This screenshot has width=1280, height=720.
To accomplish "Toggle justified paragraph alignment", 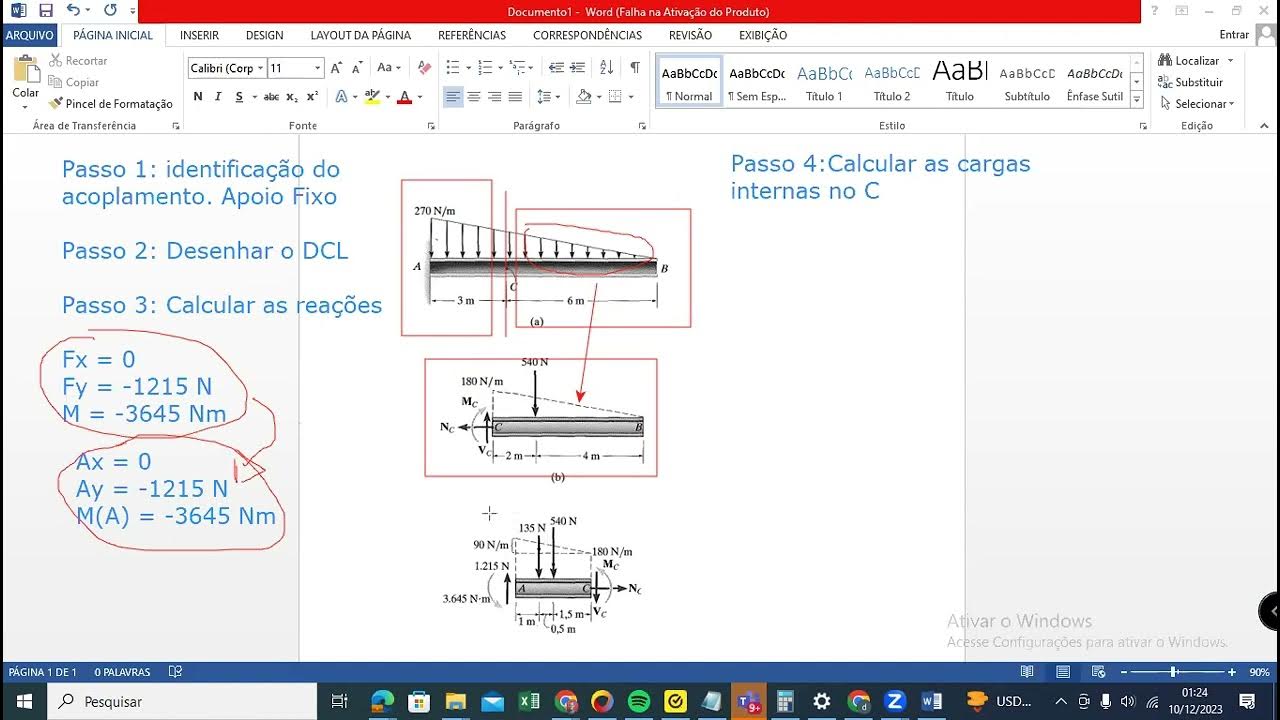I will click(515, 96).
